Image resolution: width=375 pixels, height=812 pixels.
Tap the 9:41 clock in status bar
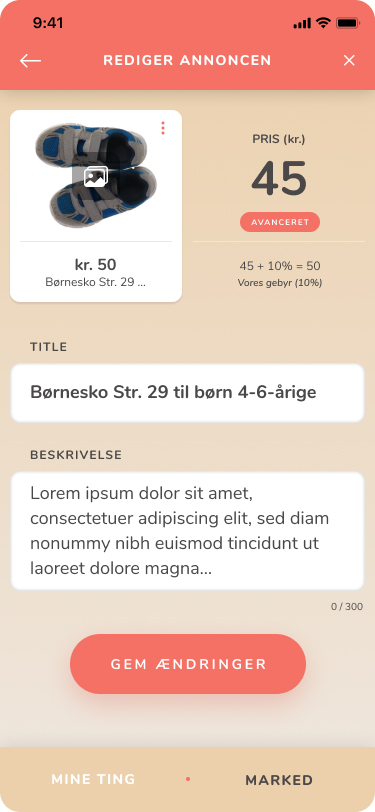tap(48, 23)
